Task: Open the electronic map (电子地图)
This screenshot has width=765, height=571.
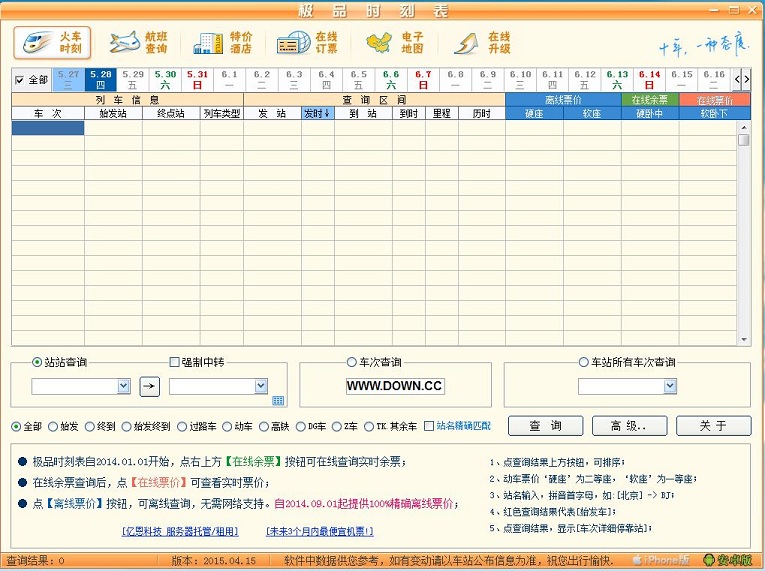Action: 394,43
